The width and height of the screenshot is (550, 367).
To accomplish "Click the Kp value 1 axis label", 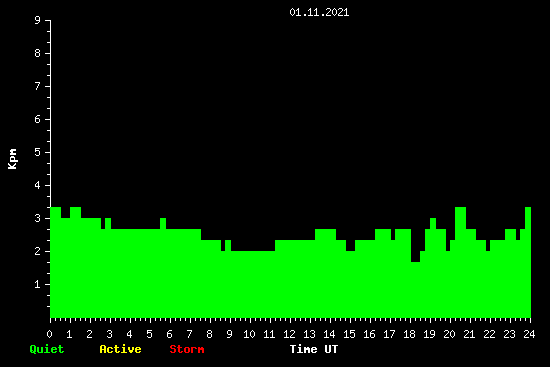I will [38, 284].
